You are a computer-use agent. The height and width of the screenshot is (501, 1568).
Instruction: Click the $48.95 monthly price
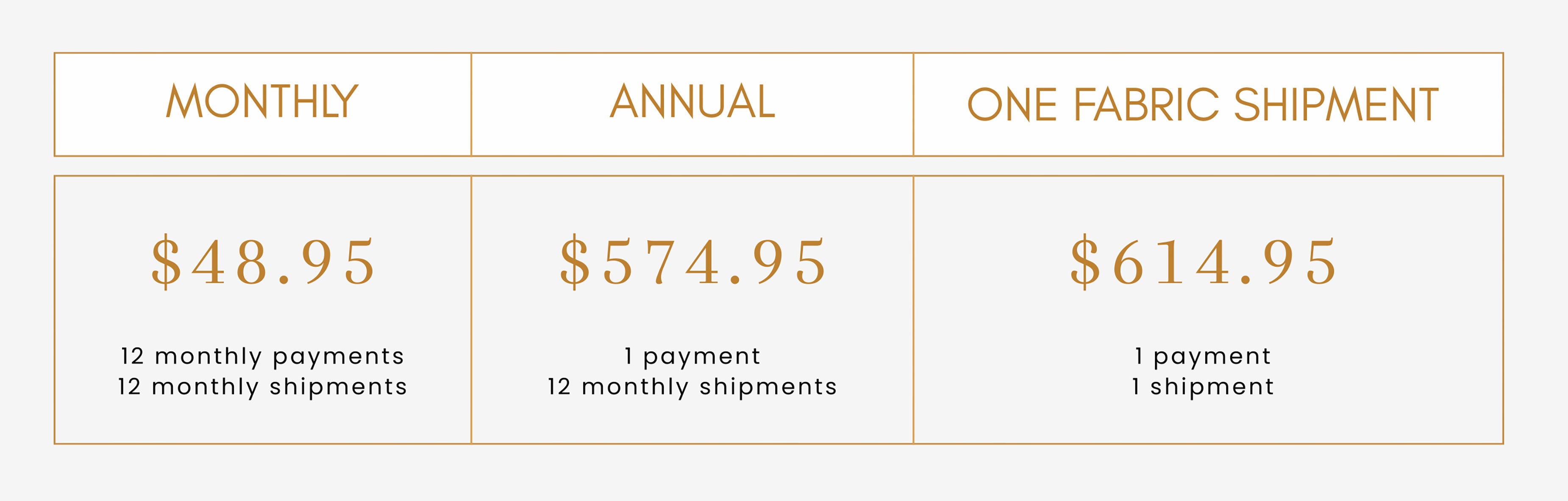[263, 262]
